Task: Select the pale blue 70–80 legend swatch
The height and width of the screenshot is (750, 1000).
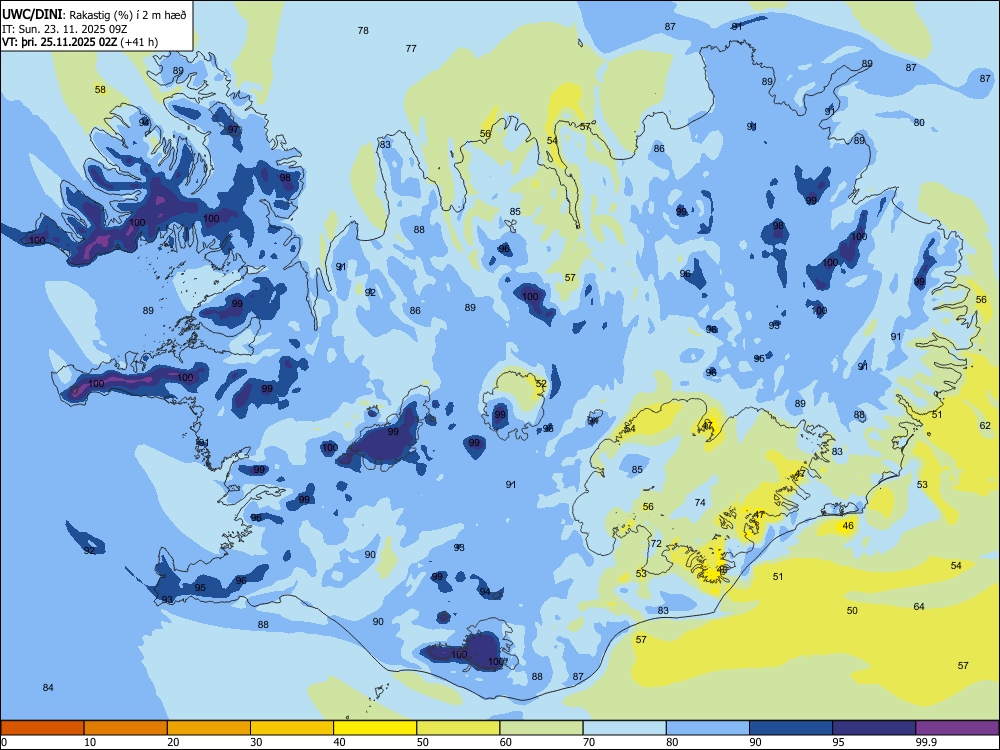Action: pyautogui.click(x=624, y=728)
